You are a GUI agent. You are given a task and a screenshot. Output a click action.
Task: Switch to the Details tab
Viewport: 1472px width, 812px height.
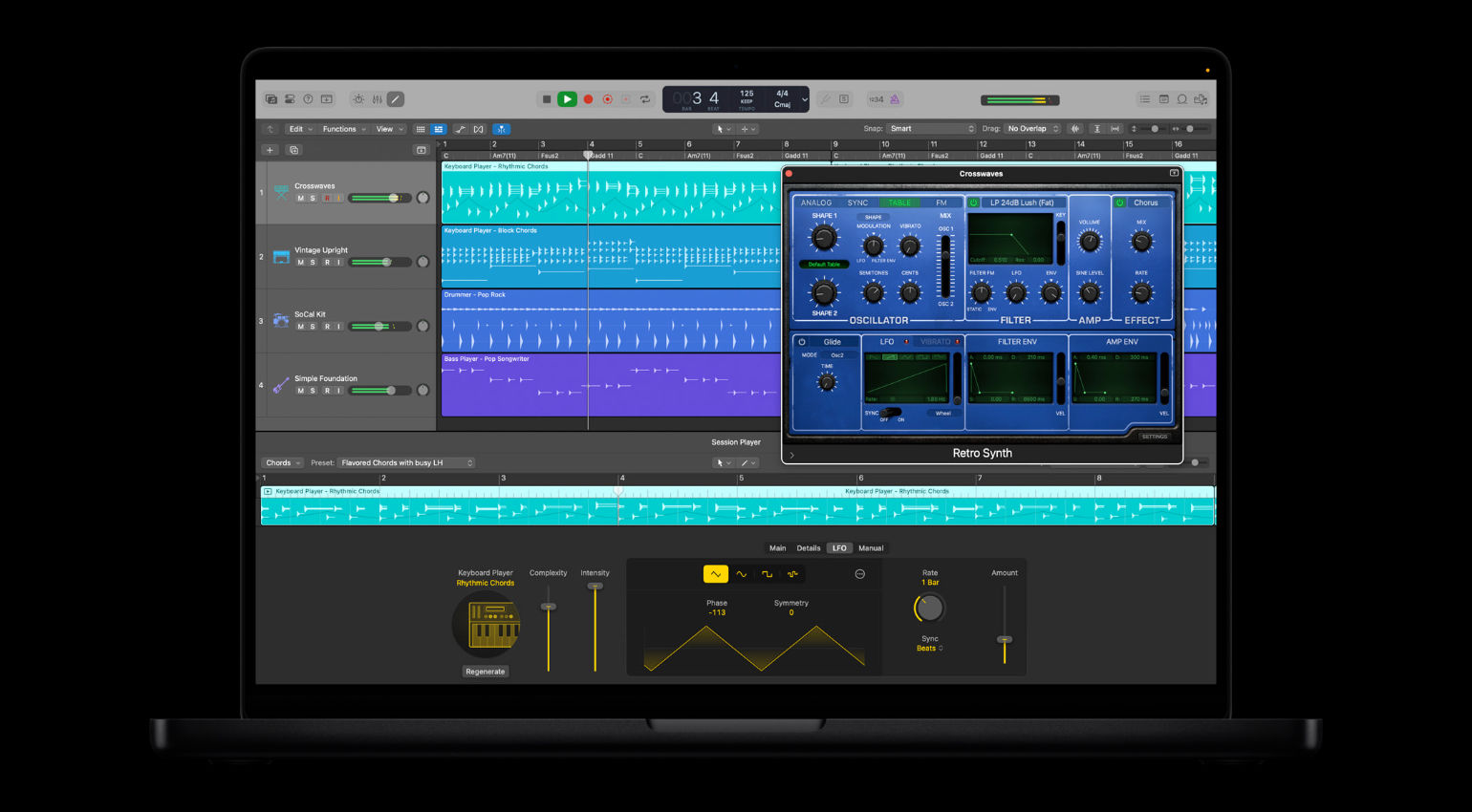[809, 548]
